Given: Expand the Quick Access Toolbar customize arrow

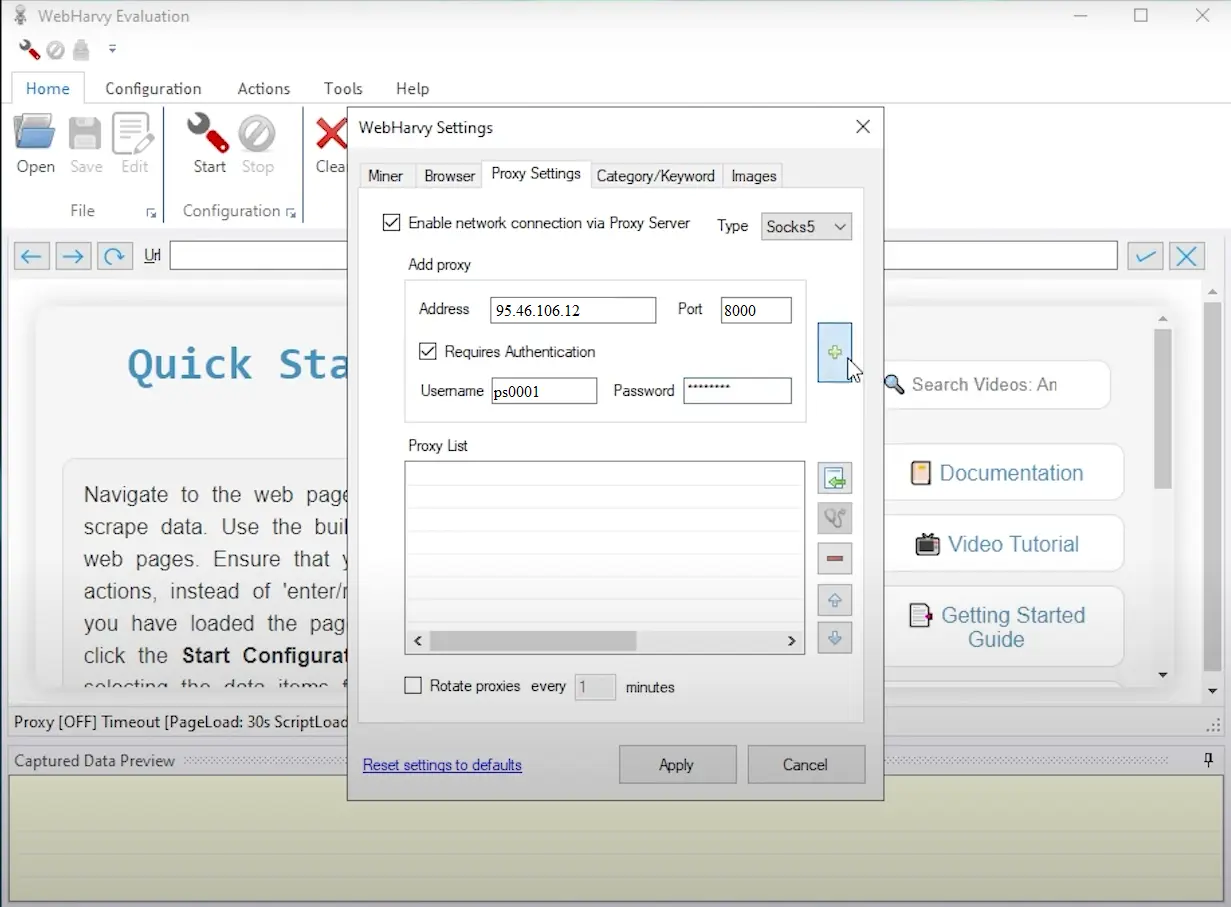Looking at the screenshot, I should [112, 49].
